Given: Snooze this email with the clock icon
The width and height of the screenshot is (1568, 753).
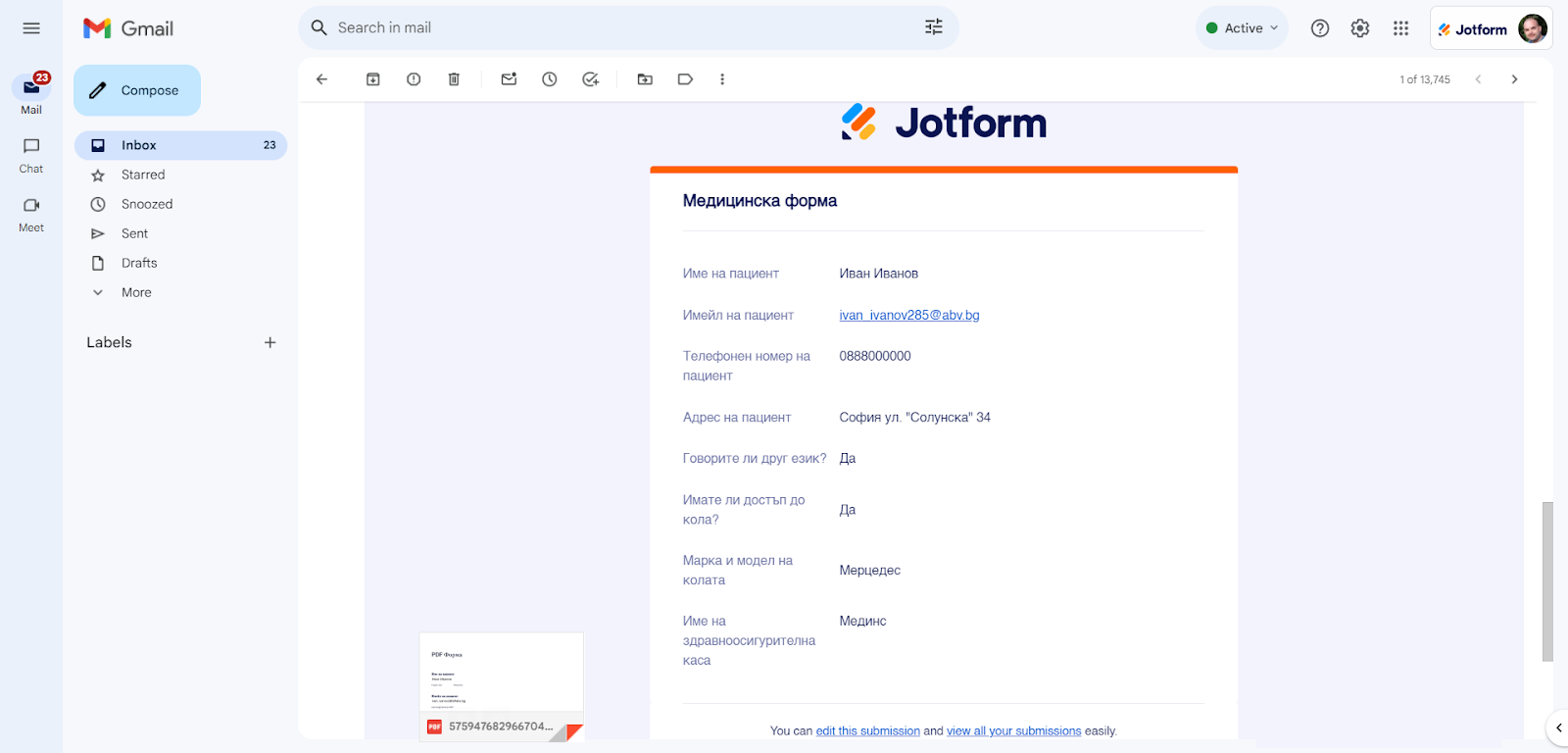Looking at the screenshot, I should tap(550, 79).
